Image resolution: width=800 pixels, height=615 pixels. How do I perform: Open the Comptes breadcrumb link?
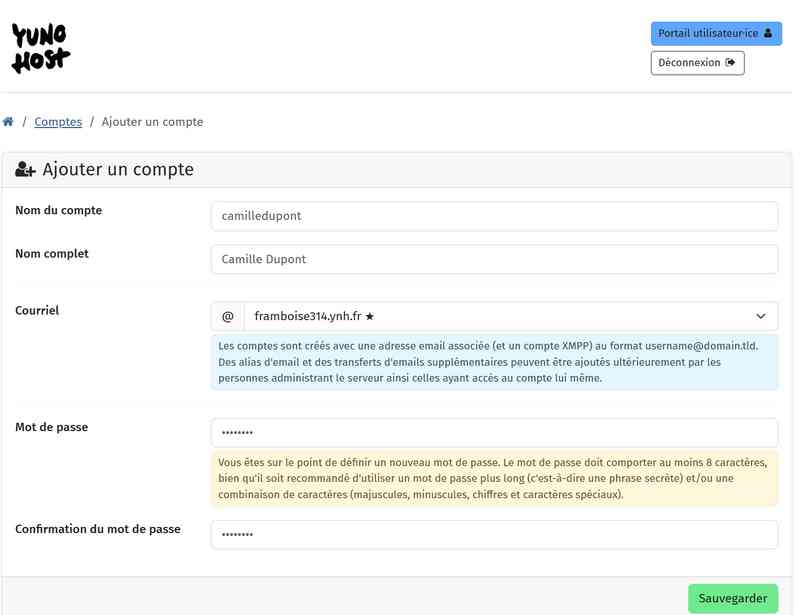tap(58, 122)
